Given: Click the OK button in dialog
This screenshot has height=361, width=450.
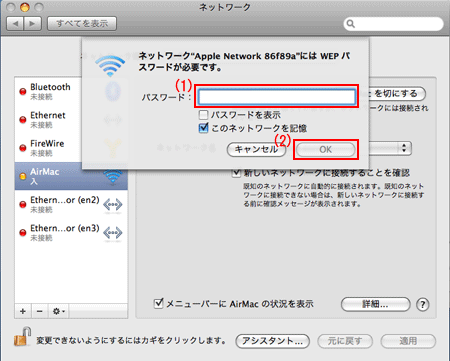Looking at the screenshot, I should pos(326,149).
